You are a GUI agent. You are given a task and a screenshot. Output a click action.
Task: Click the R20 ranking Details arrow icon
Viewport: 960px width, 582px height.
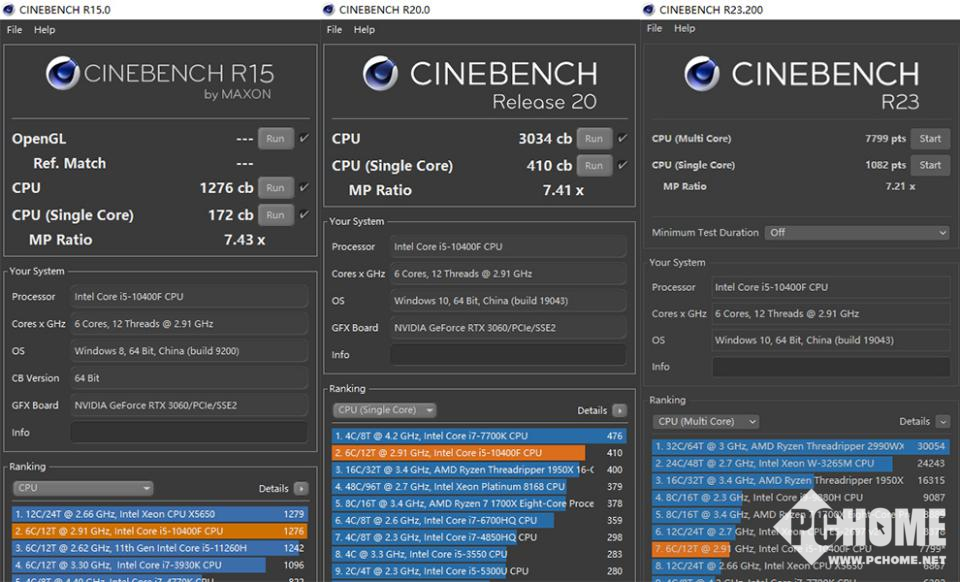tap(620, 411)
